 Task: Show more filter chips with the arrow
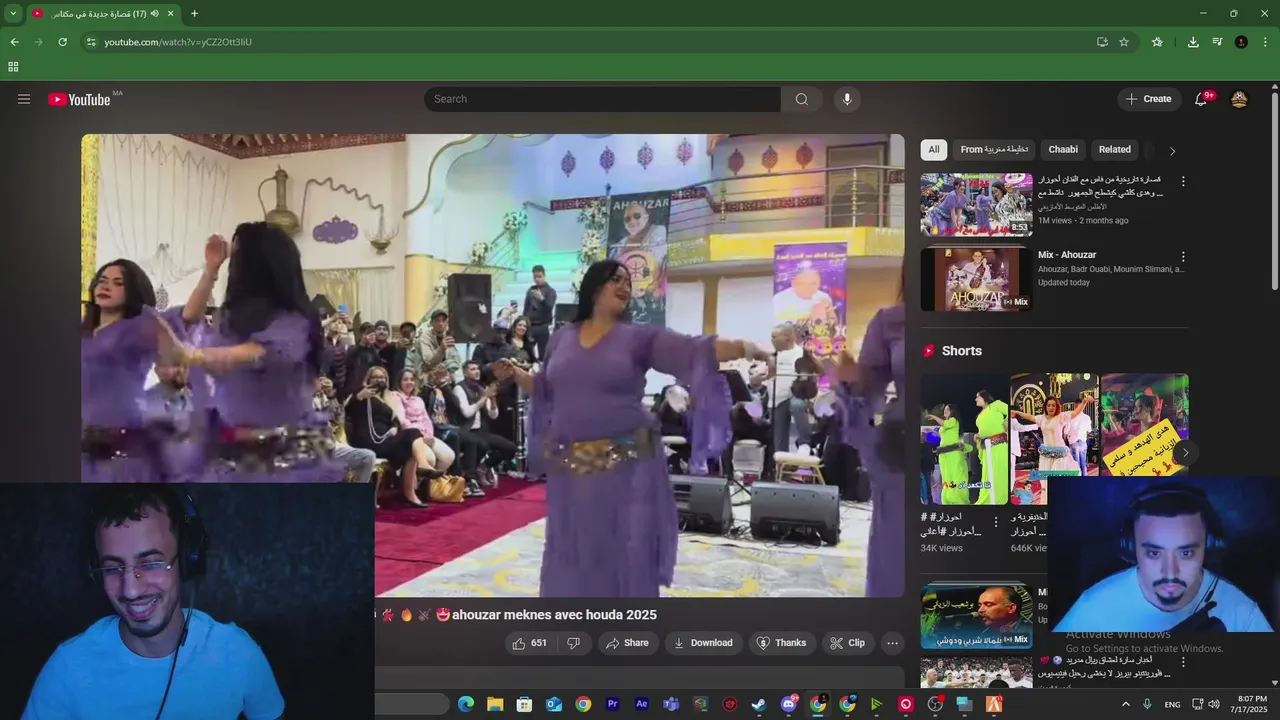click(x=1172, y=151)
